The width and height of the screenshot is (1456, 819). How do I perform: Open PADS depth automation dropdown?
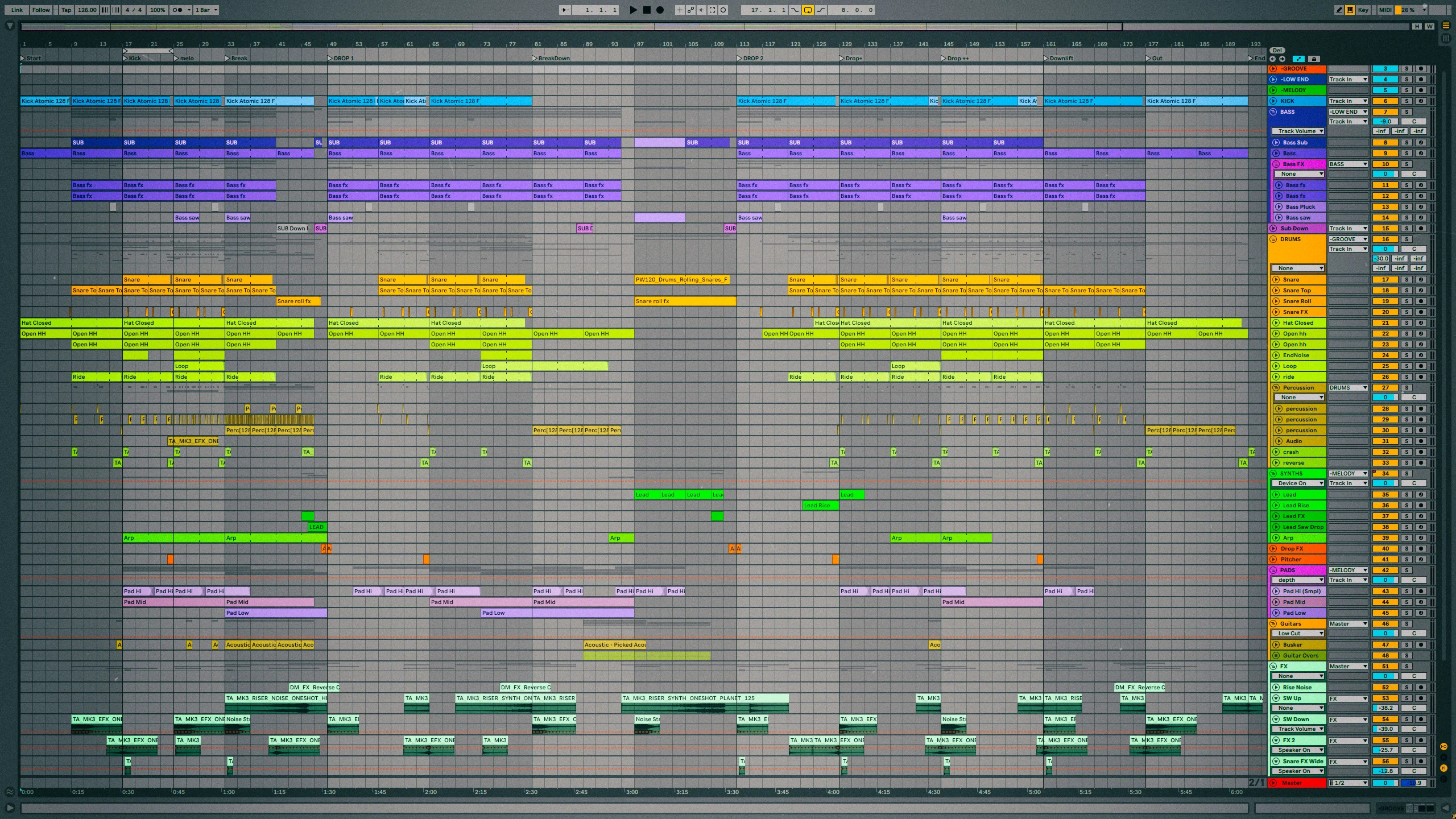1298,580
